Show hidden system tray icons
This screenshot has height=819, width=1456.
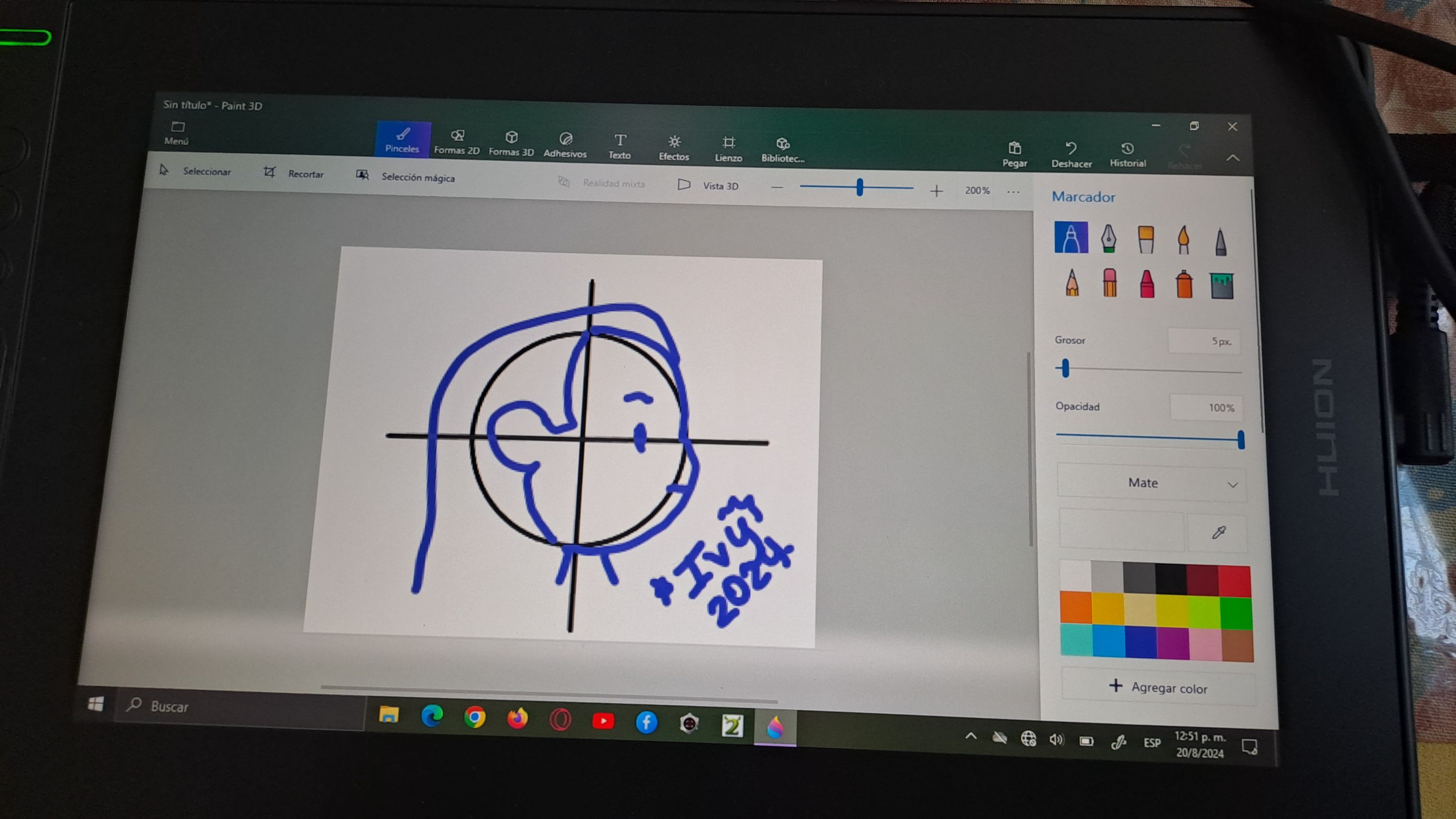[x=971, y=736]
